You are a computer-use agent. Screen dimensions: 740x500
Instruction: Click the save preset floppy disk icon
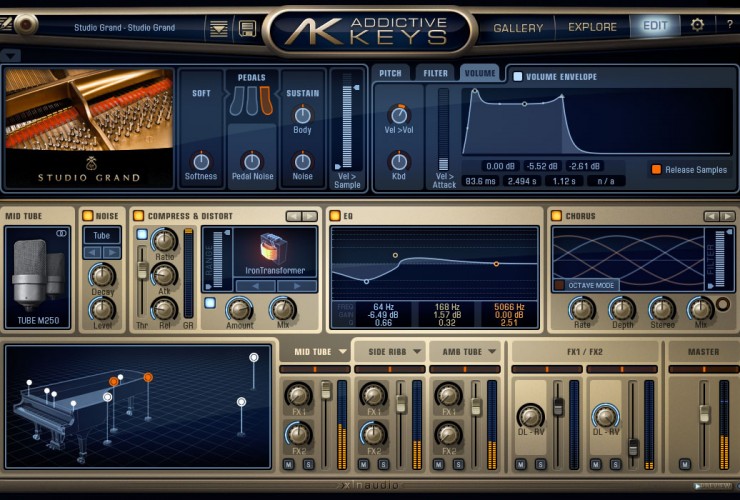[247, 28]
